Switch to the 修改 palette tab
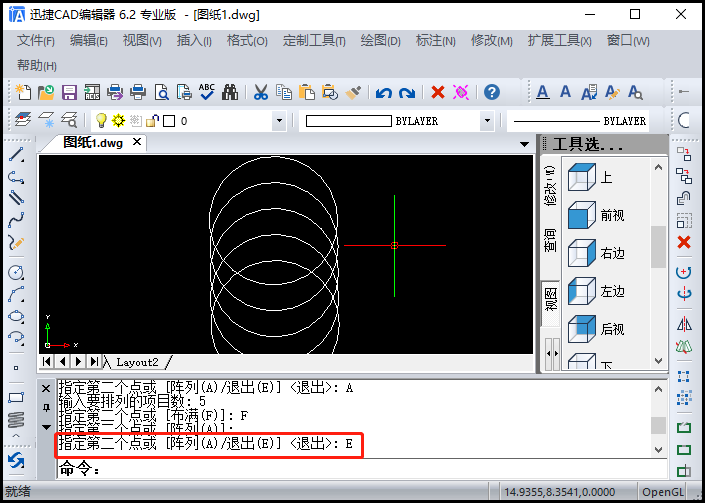 point(550,186)
